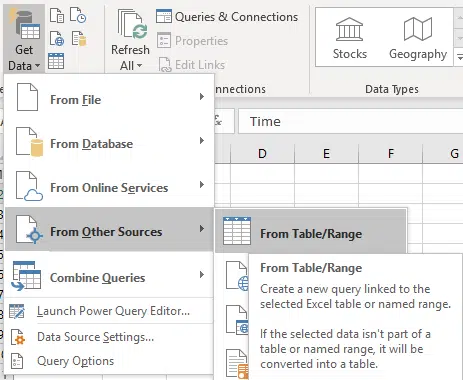The image size is (463, 380).
Task: Open the Combine Queries submenu
Action: (x=109, y=276)
